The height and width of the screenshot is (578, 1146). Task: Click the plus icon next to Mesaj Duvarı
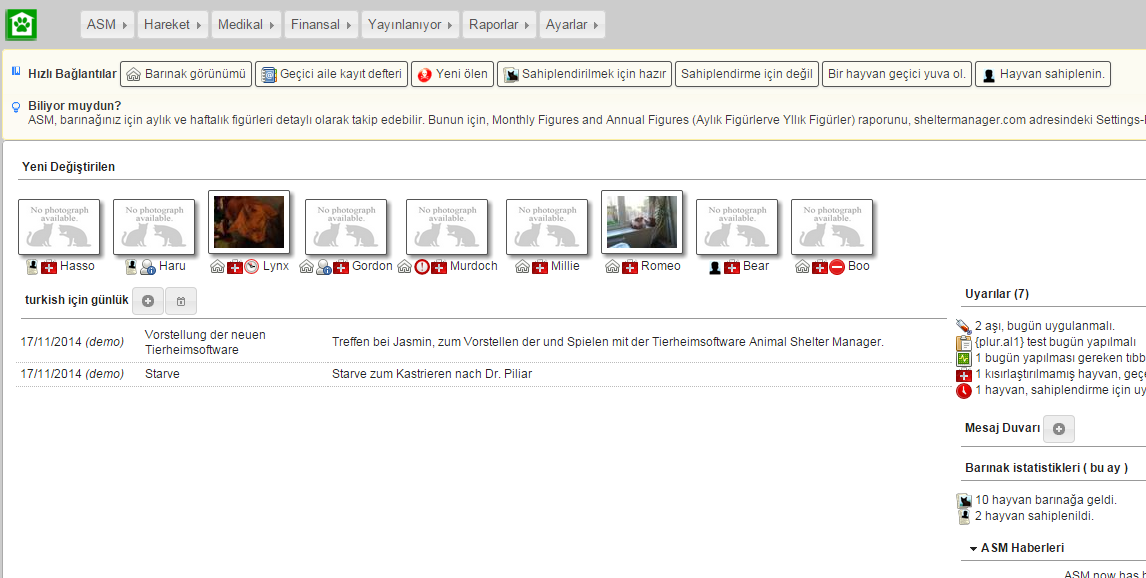coord(1058,429)
